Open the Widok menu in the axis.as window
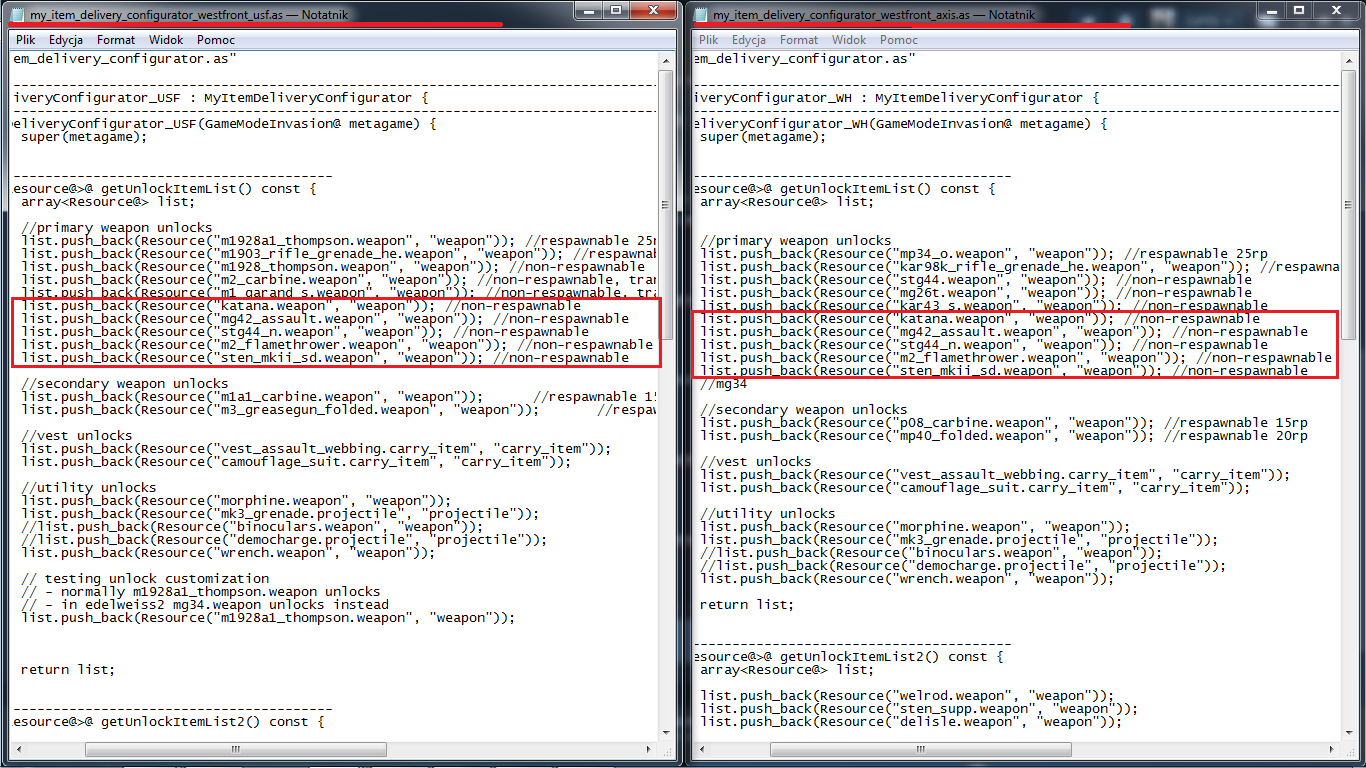1366x768 pixels. (849, 40)
